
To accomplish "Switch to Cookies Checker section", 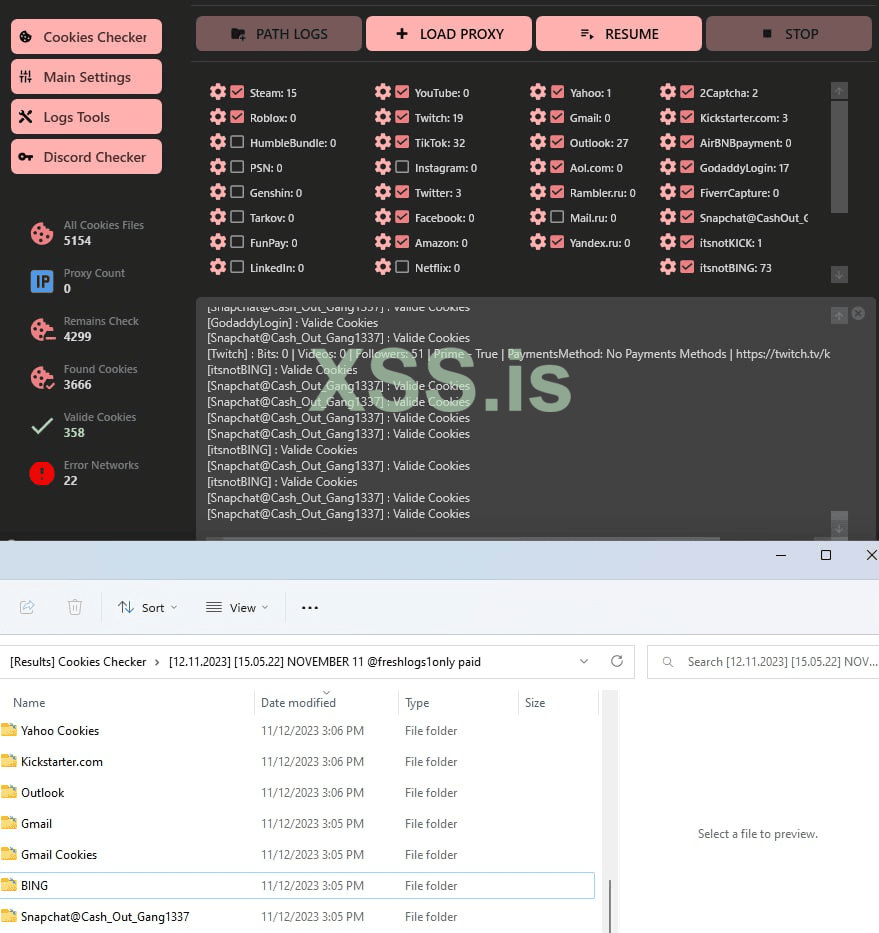I will (x=86, y=37).
